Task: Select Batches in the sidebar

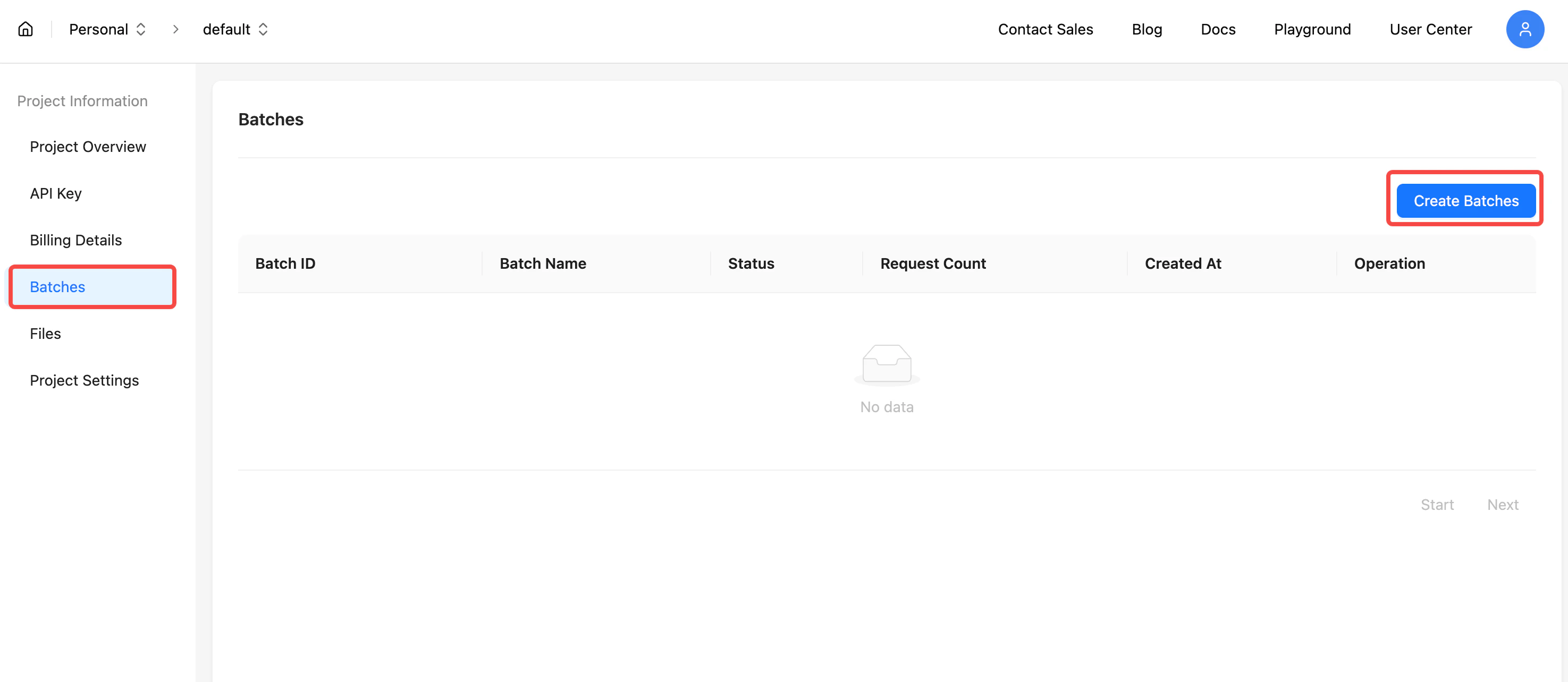Action: pyautogui.click(x=57, y=286)
